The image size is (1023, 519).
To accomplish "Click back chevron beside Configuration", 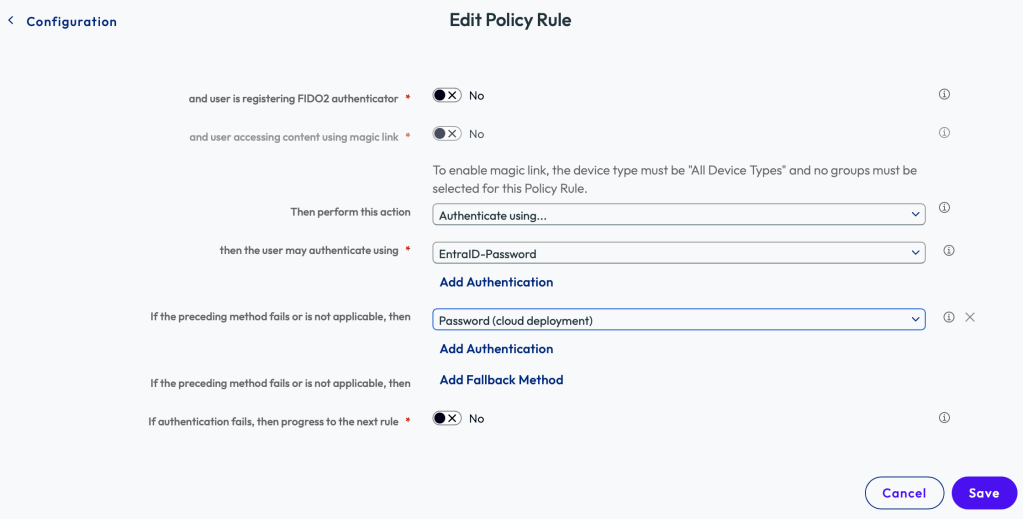I will [11, 21].
